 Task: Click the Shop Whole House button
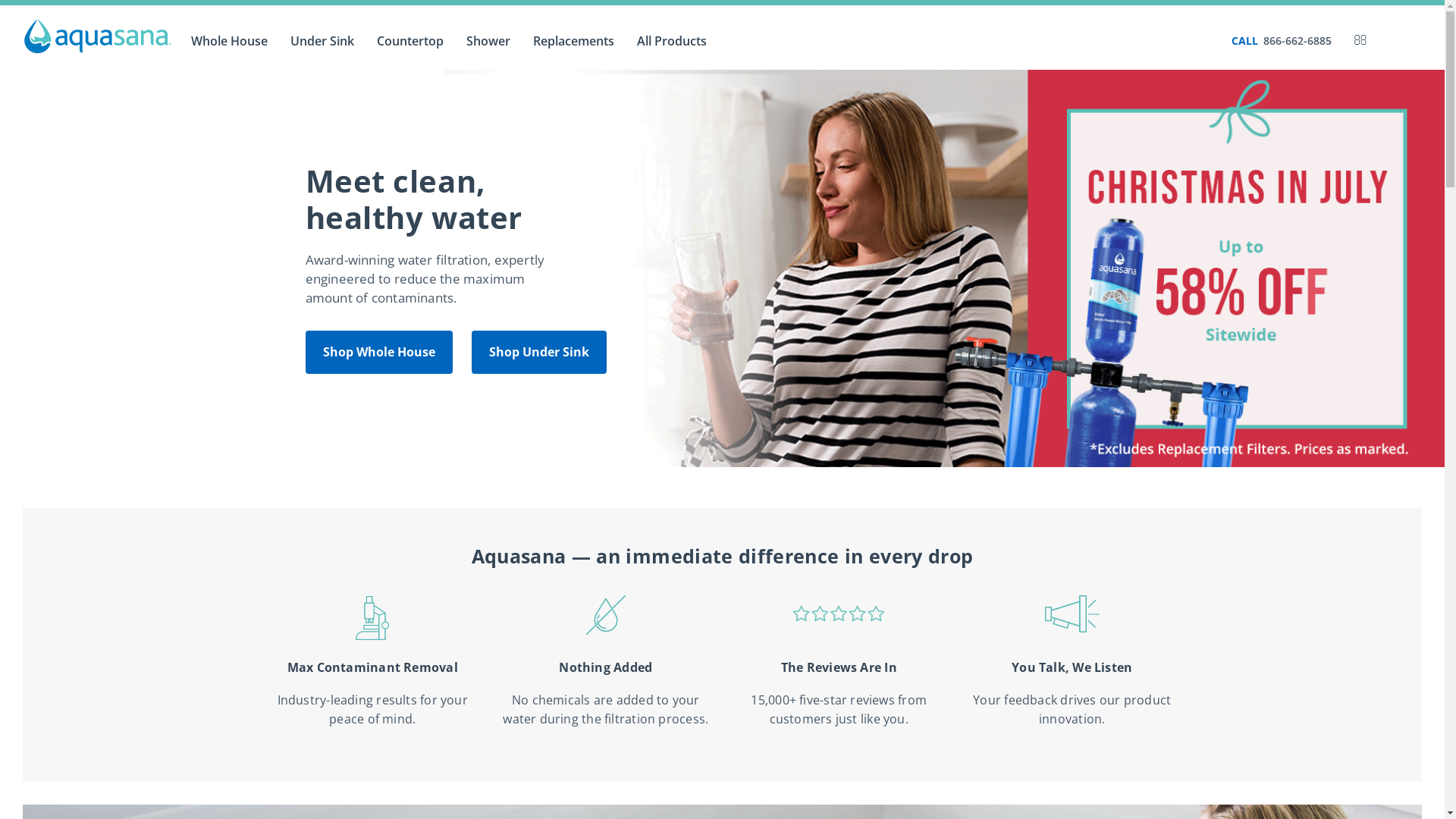click(x=379, y=352)
